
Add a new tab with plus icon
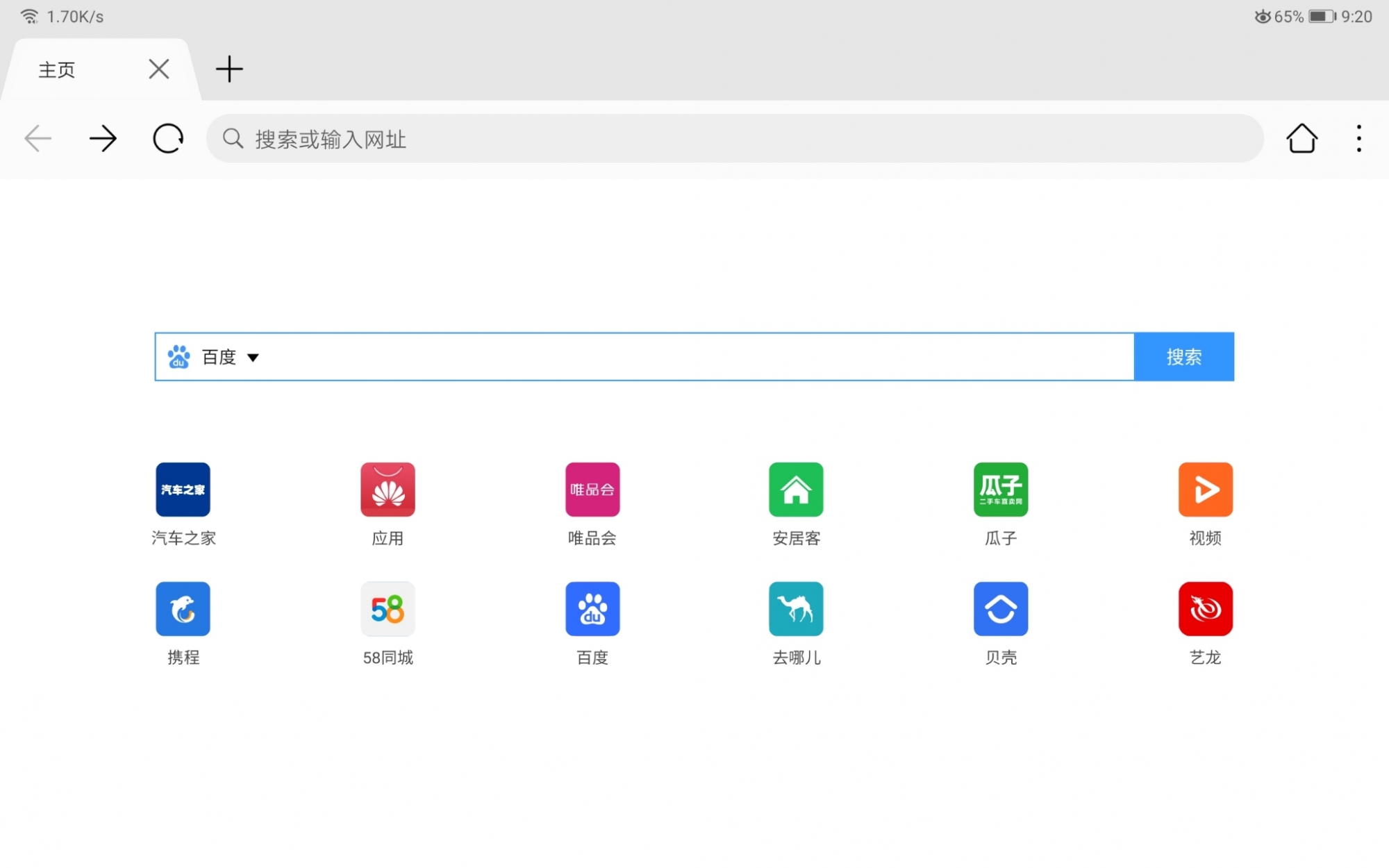coord(229,69)
